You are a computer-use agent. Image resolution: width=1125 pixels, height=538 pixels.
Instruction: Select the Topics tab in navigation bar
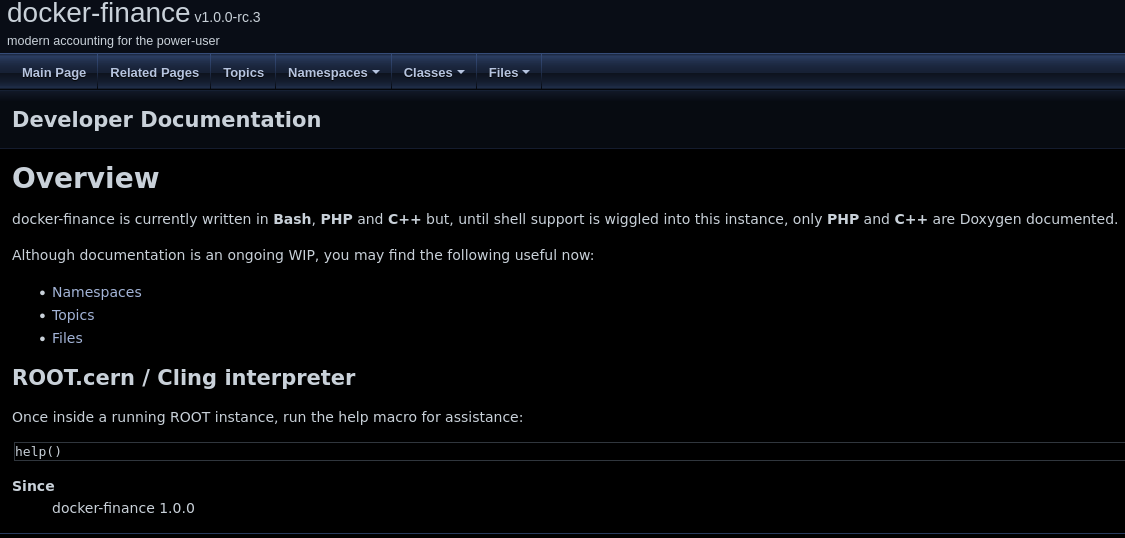[x=243, y=72]
